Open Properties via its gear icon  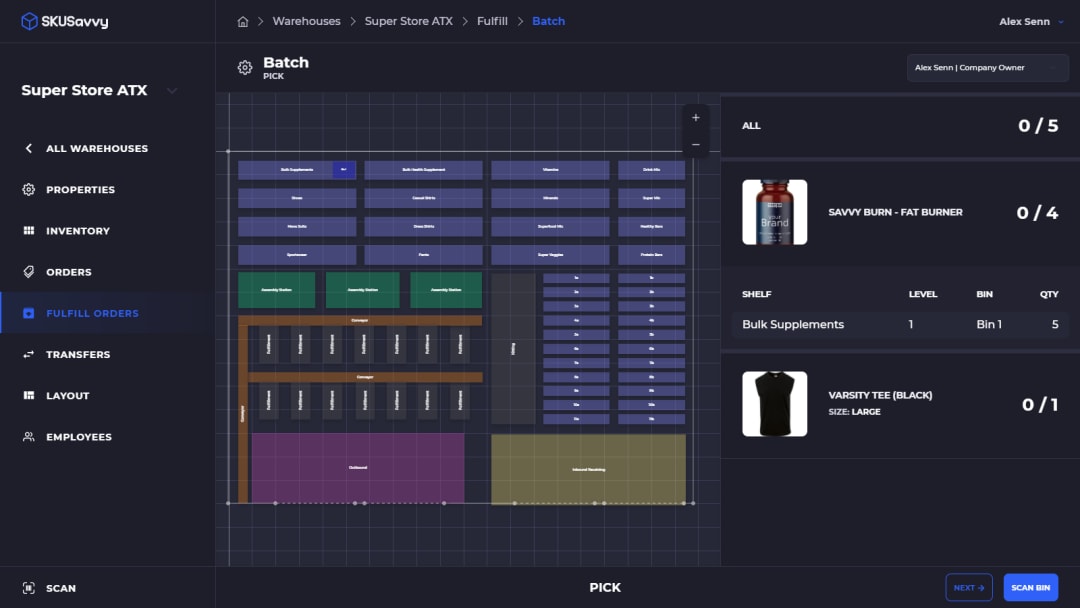pyautogui.click(x=28, y=189)
